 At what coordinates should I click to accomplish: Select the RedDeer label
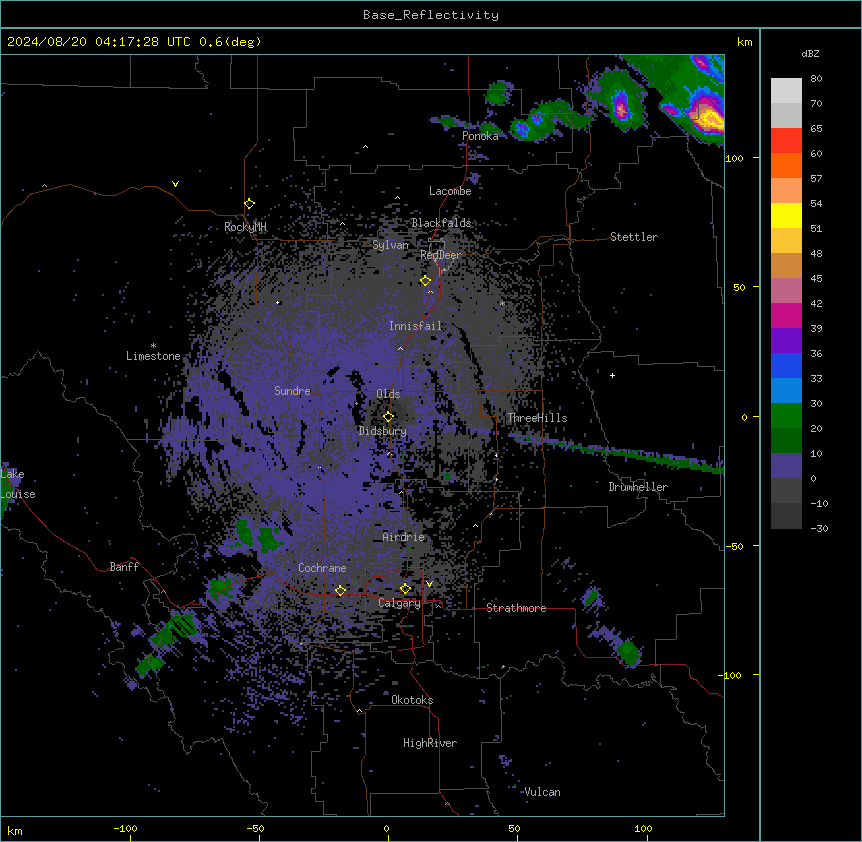pos(440,255)
